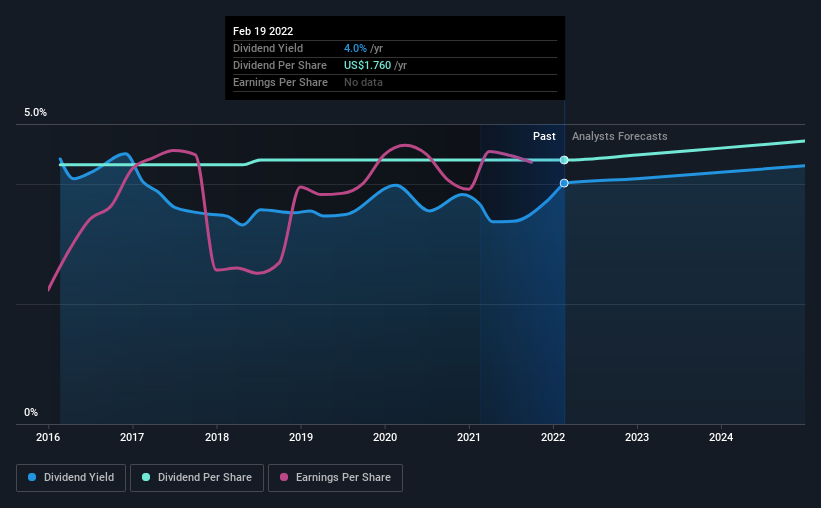Click the 2024 x-axis label
Viewport: 821px width, 508px height.
click(721, 437)
